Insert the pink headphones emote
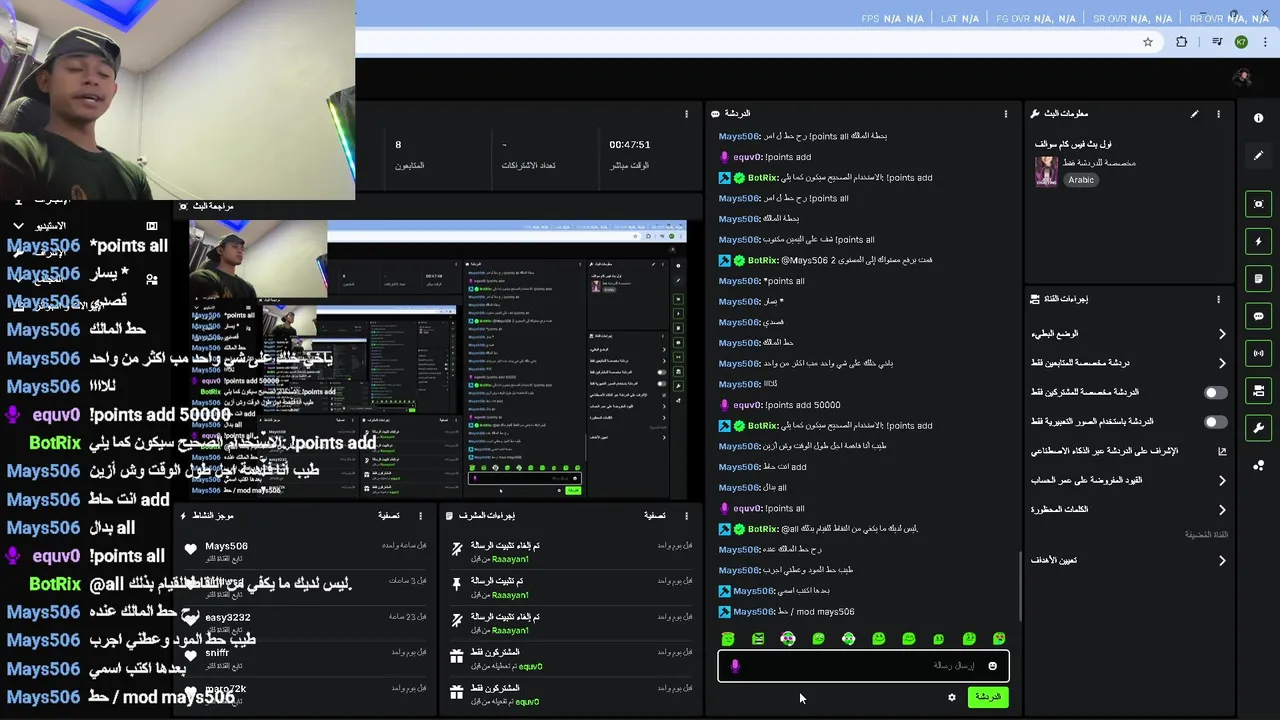 788,639
